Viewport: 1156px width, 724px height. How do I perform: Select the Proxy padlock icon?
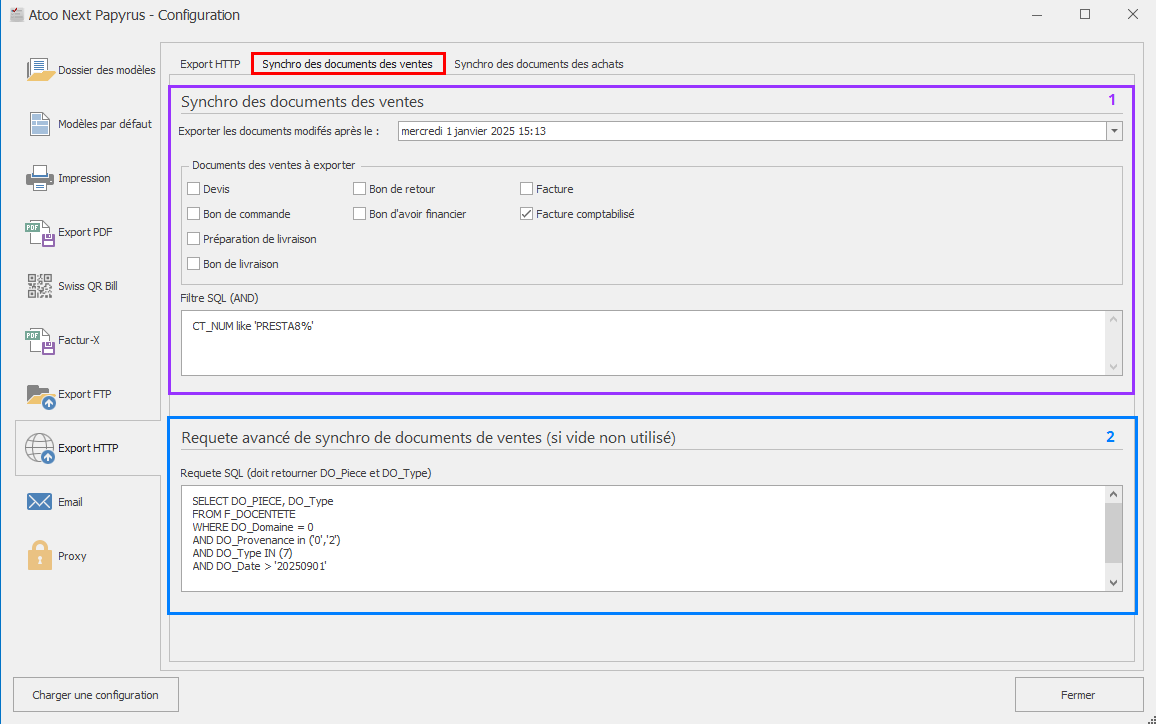[x=40, y=556]
